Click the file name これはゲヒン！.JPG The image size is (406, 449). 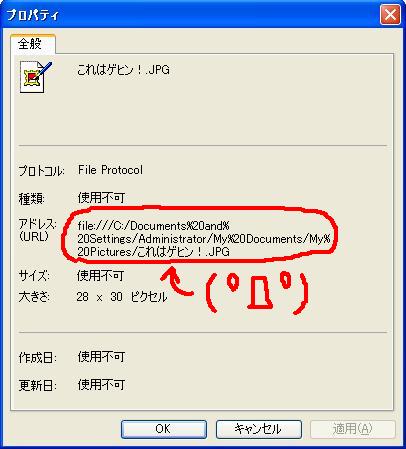(x=123, y=70)
